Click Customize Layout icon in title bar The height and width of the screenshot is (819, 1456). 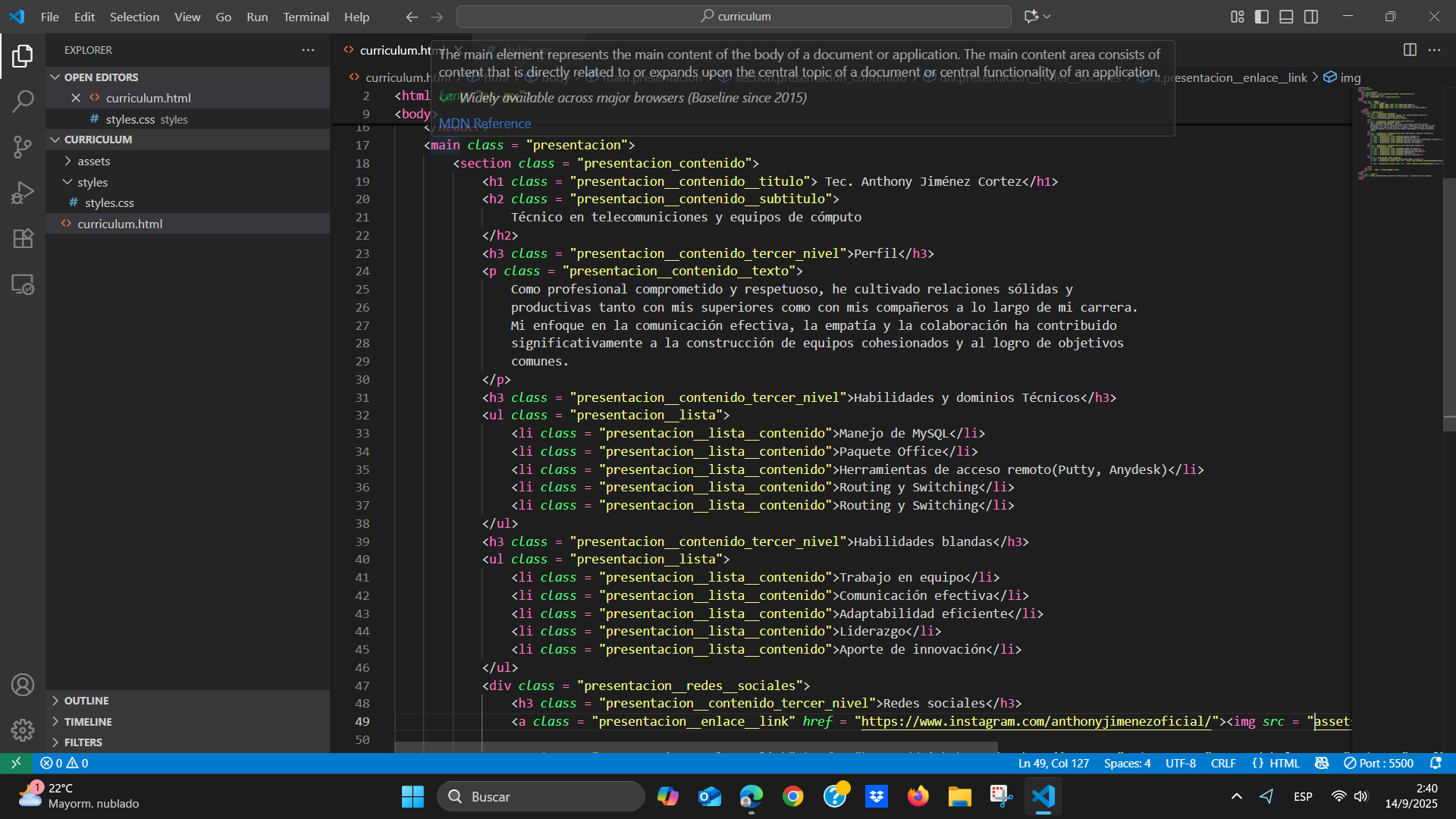[x=1238, y=17]
